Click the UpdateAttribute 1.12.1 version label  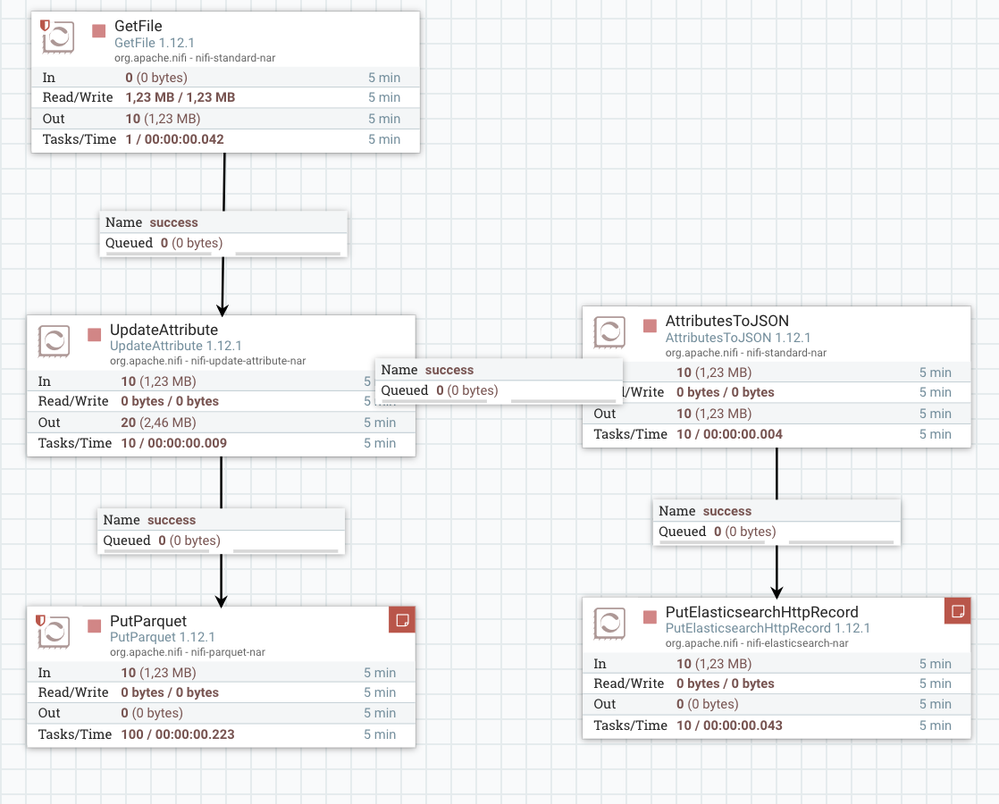click(176, 346)
